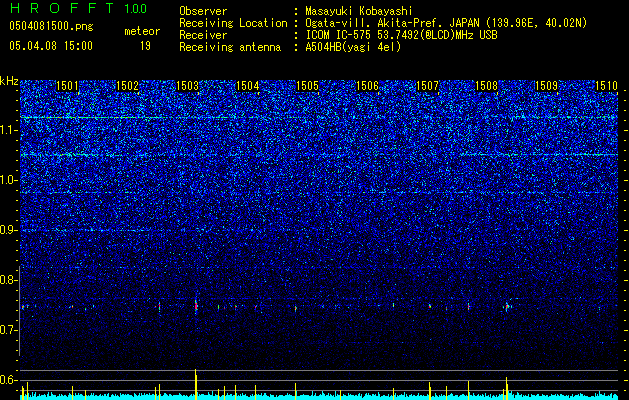Click the meteor echo just after 1508
Viewport: 629px width, 400px height.
(507, 307)
